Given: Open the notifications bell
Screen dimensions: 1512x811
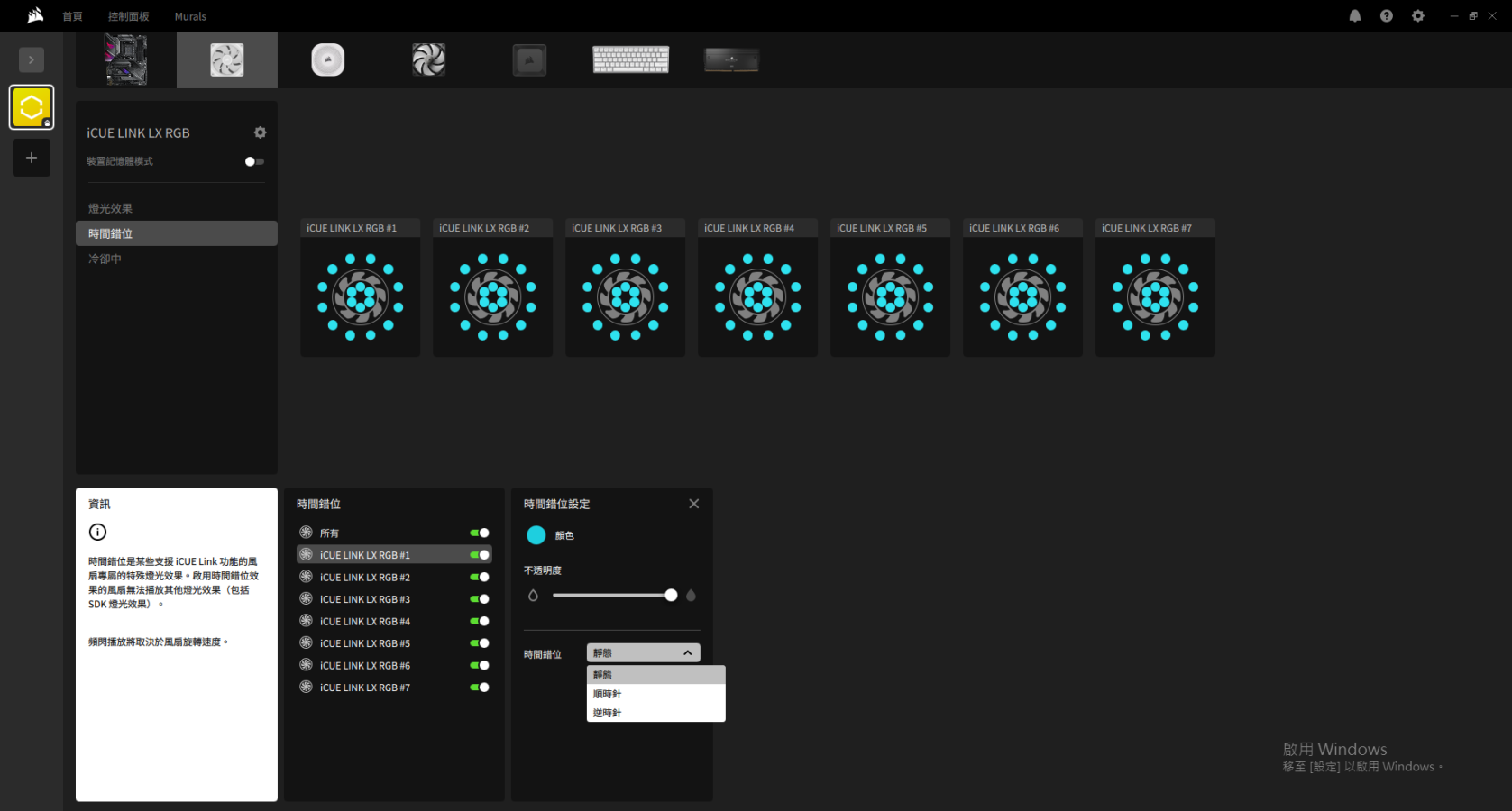Looking at the screenshot, I should coord(1354,16).
